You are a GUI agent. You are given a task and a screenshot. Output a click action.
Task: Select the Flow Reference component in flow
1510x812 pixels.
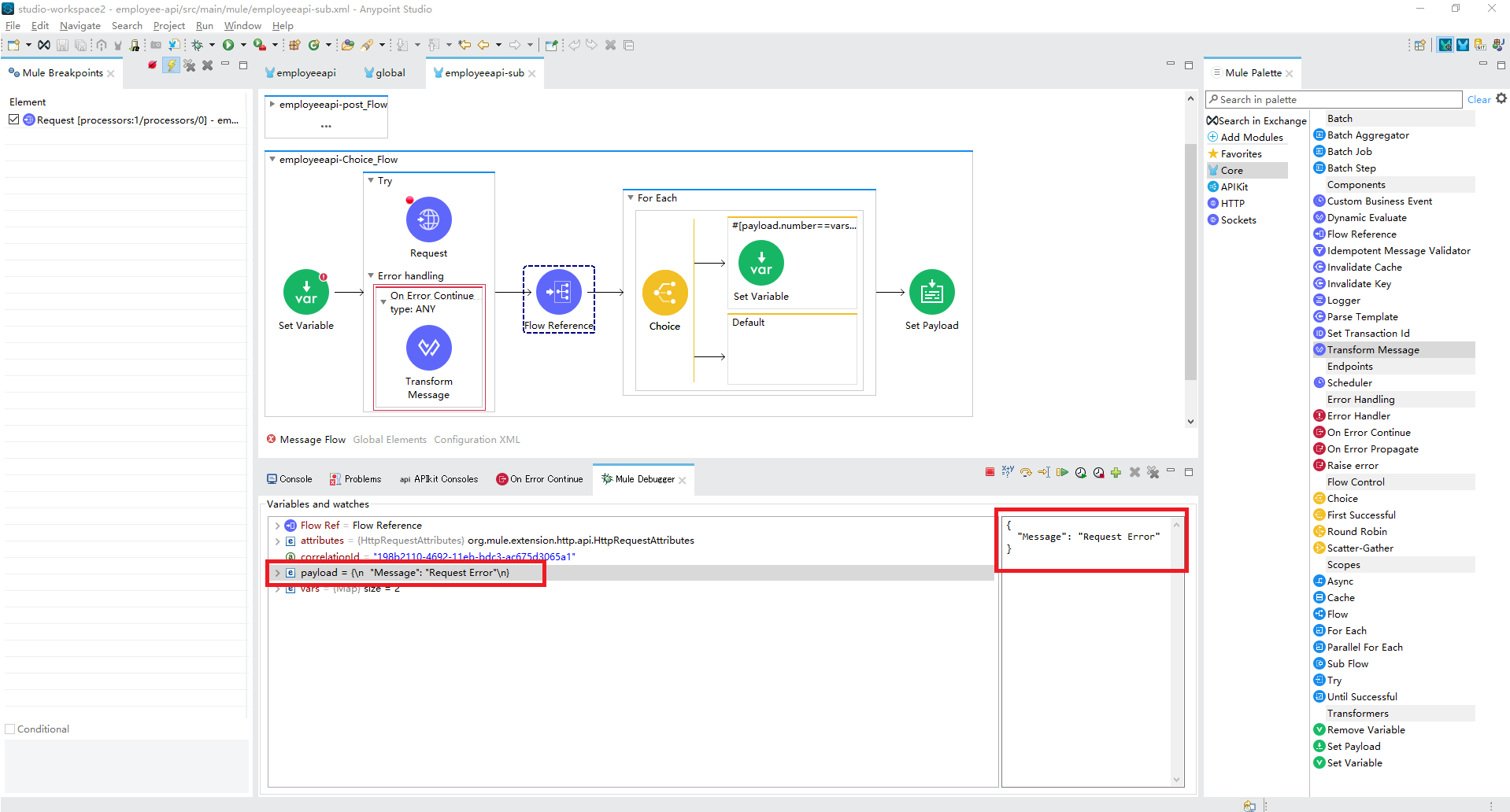[559, 292]
